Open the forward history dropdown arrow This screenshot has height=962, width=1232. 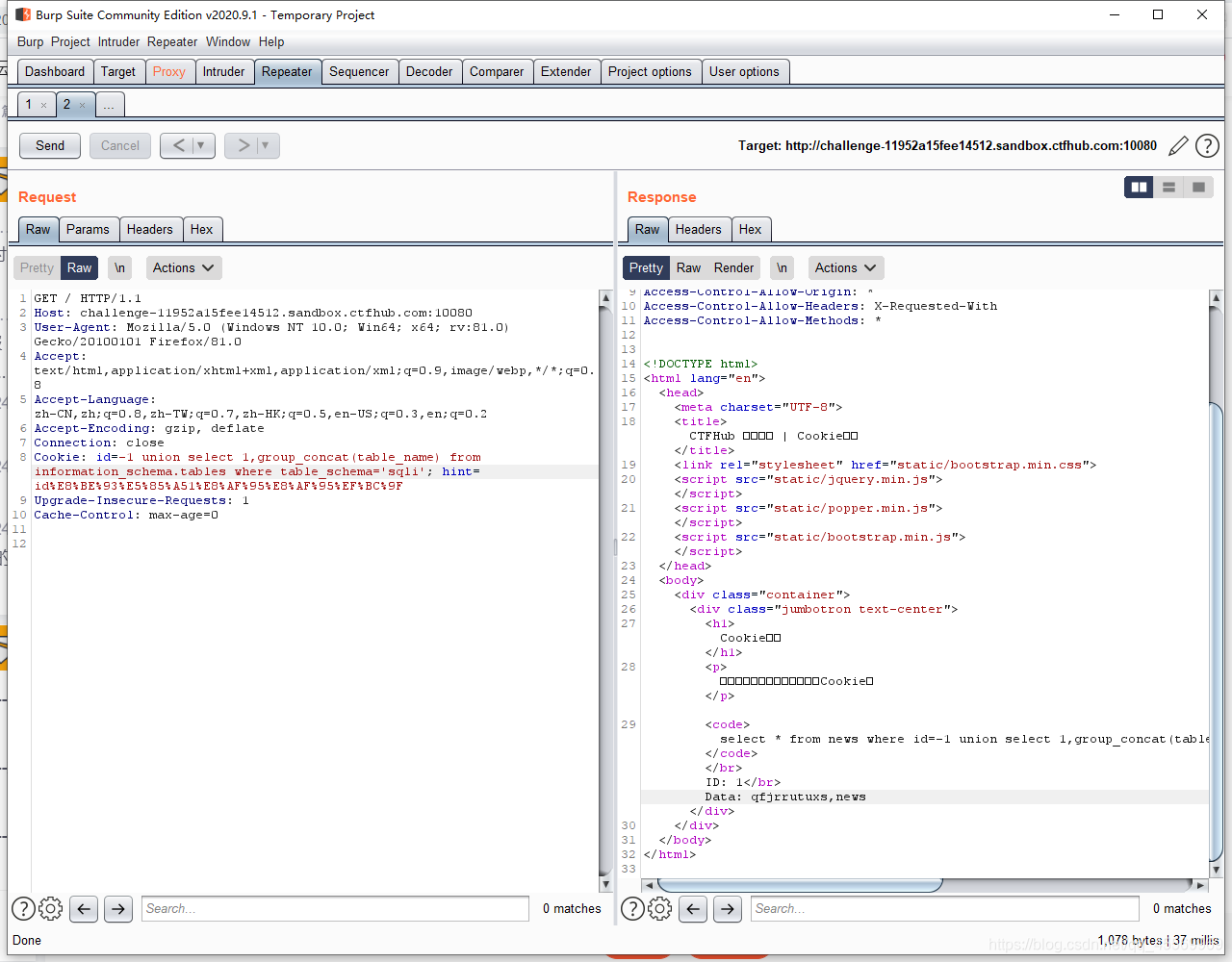266,146
